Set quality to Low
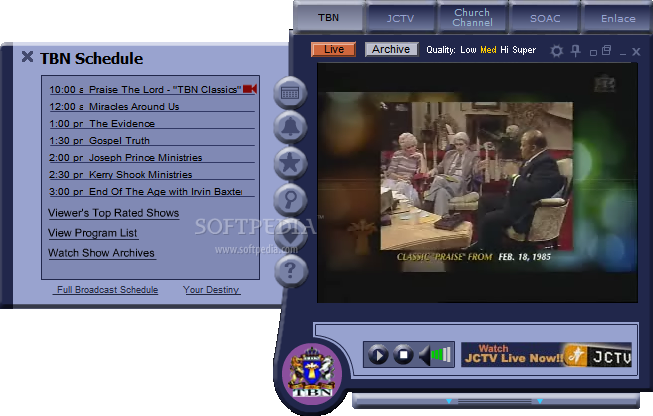This screenshot has height=416, width=653. (468, 50)
